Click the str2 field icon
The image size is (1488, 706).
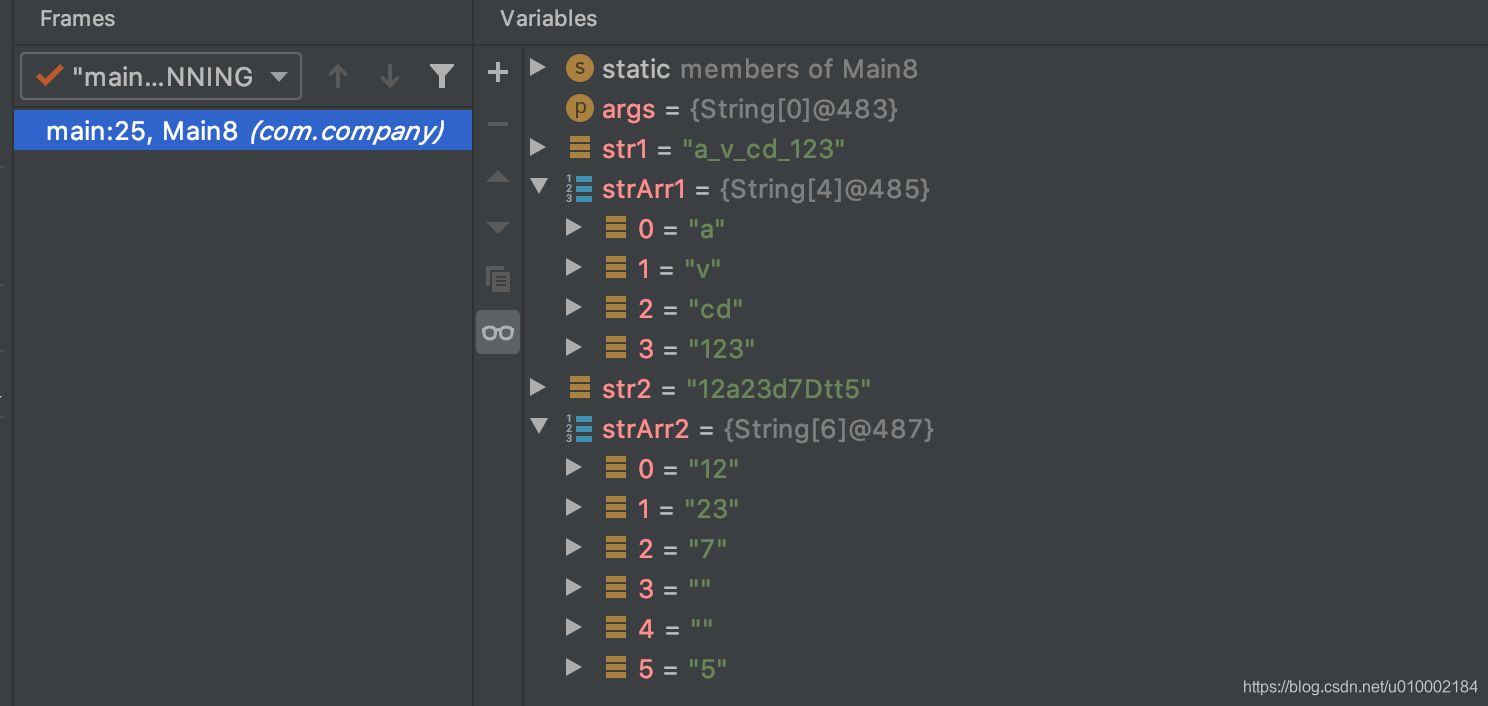click(x=579, y=387)
